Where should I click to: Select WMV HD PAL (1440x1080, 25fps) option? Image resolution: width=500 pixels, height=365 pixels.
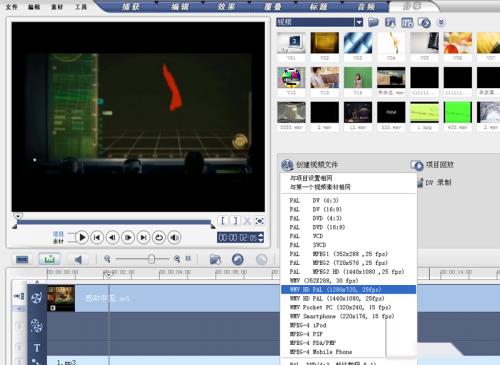(x=337, y=298)
